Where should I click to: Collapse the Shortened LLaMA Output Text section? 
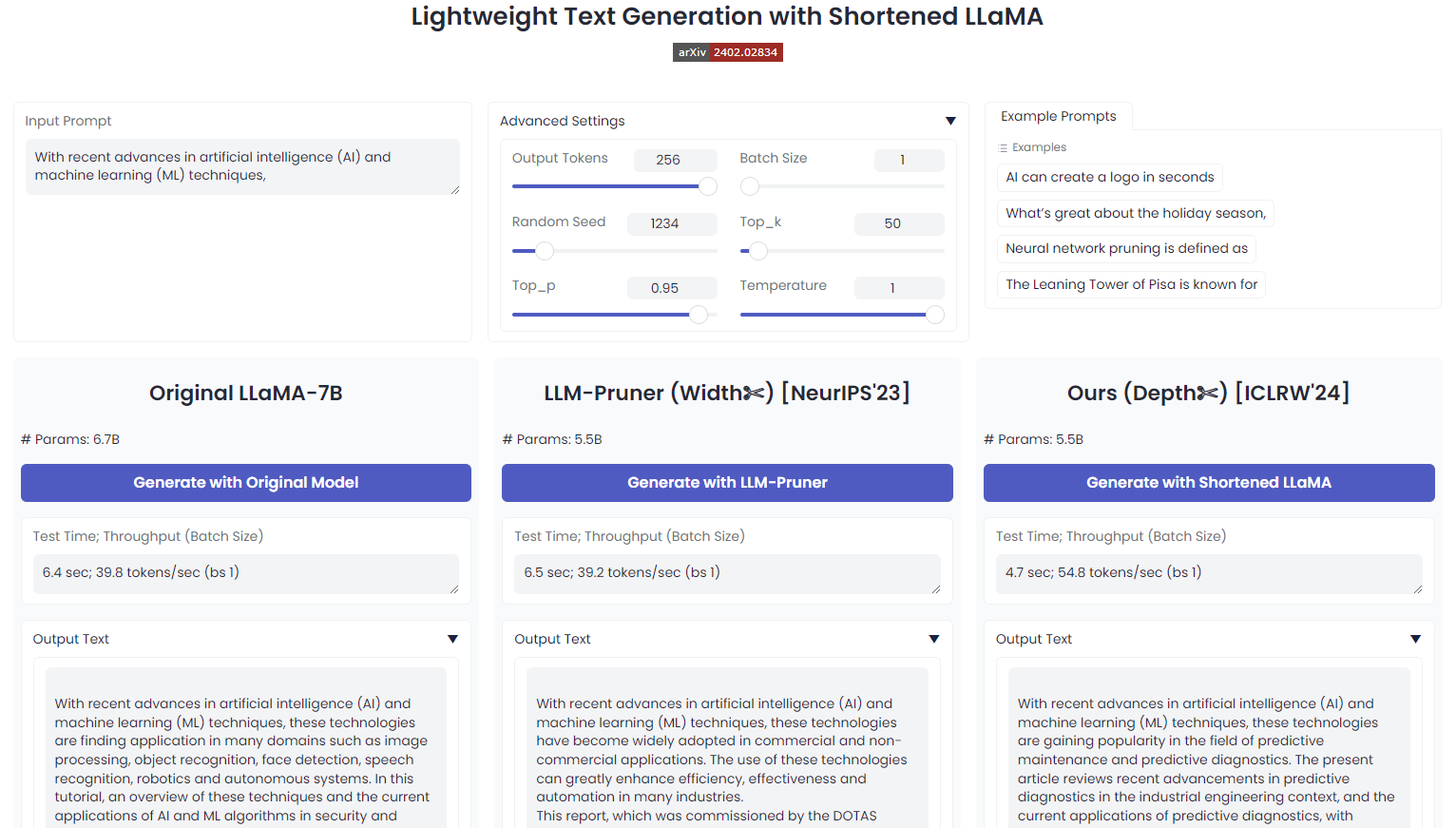(x=1415, y=639)
